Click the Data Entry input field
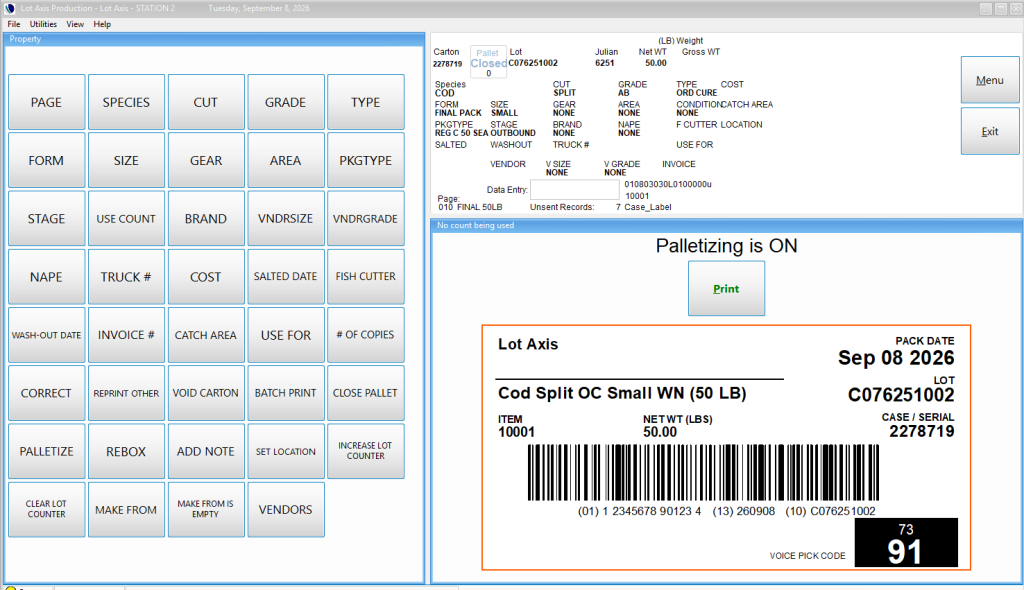The height and width of the screenshot is (590, 1024). pyautogui.click(x=575, y=189)
